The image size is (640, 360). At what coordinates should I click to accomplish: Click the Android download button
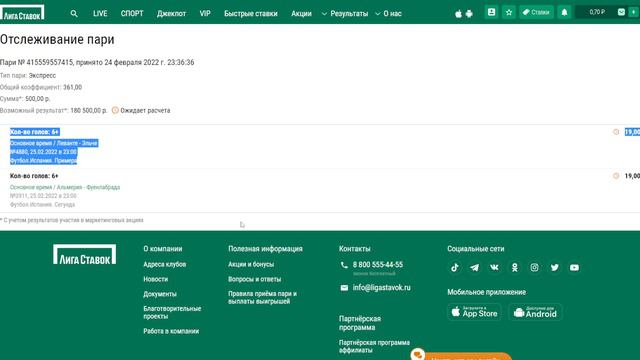pos(535,312)
